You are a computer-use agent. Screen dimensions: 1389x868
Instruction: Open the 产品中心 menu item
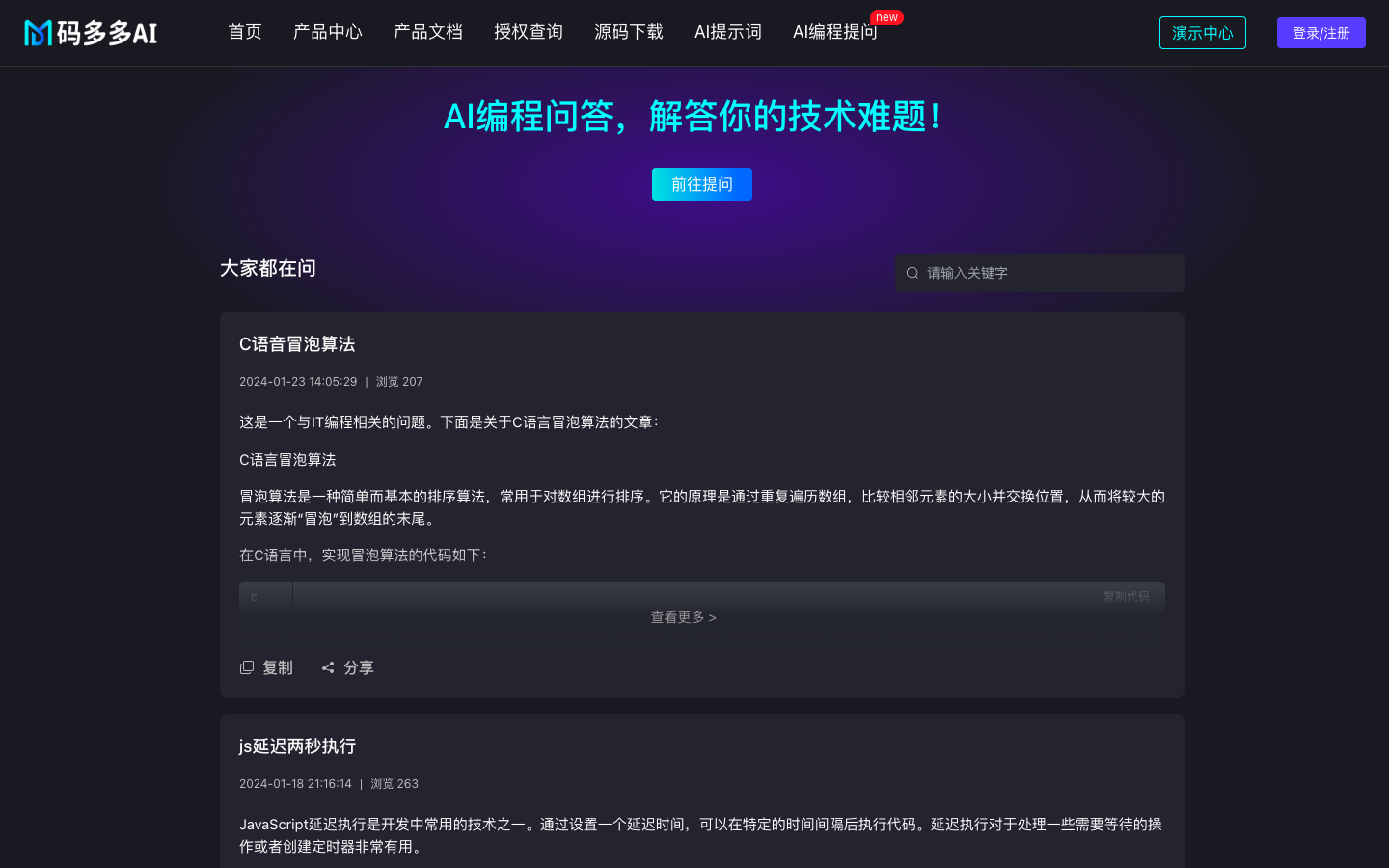[327, 32]
